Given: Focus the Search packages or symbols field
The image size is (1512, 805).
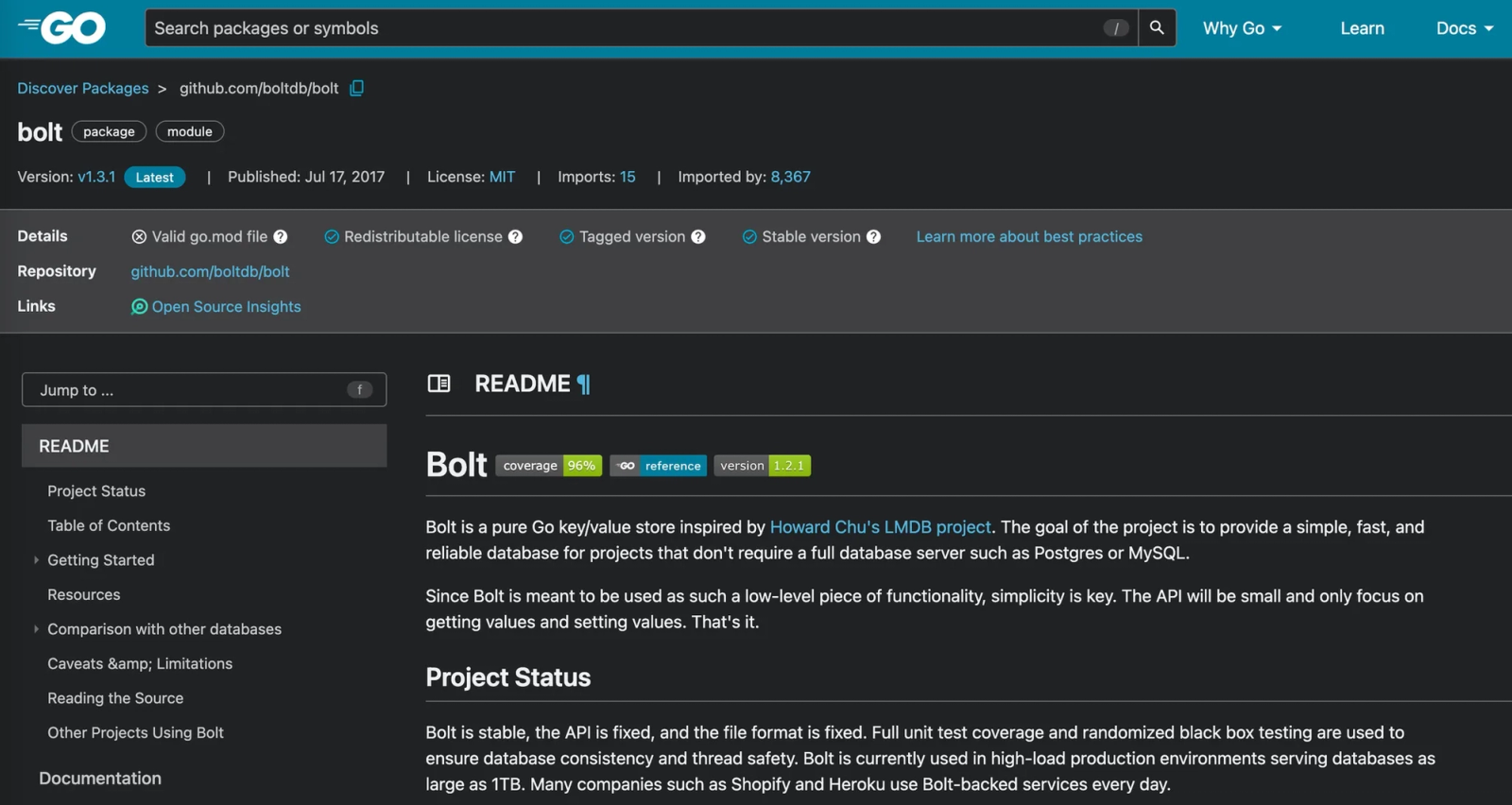Looking at the screenshot, I should [641, 28].
